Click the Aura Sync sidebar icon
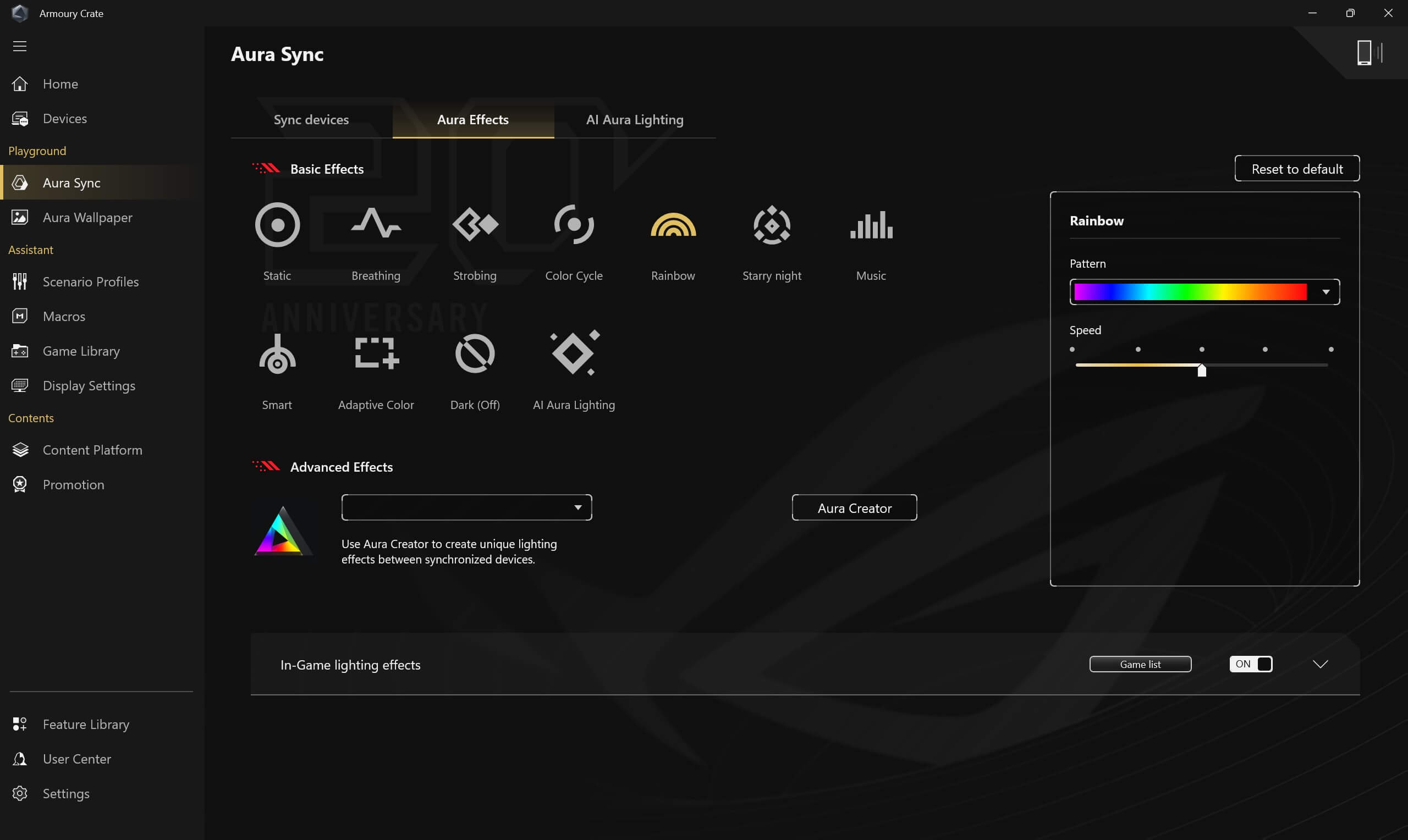The image size is (1408, 840). (x=20, y=183)
